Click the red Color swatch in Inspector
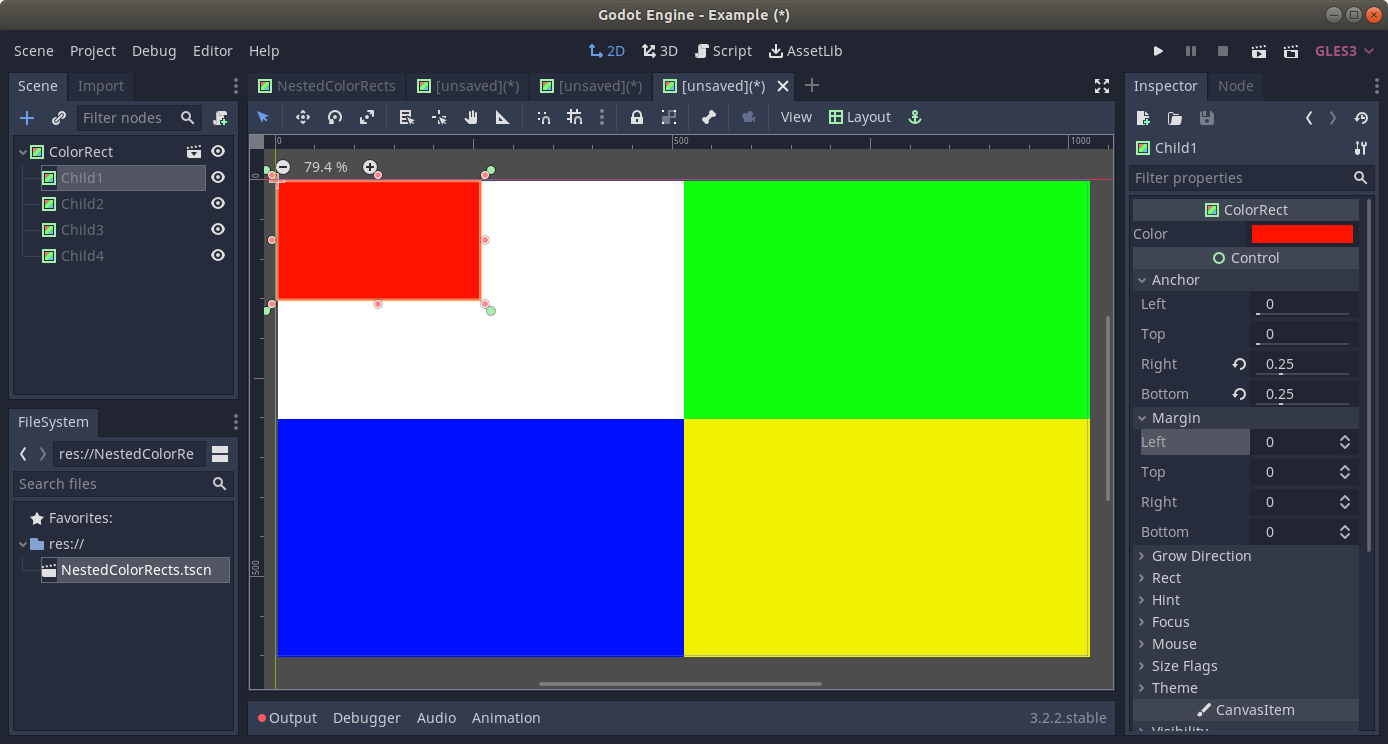 click(x=1302, y=234)
